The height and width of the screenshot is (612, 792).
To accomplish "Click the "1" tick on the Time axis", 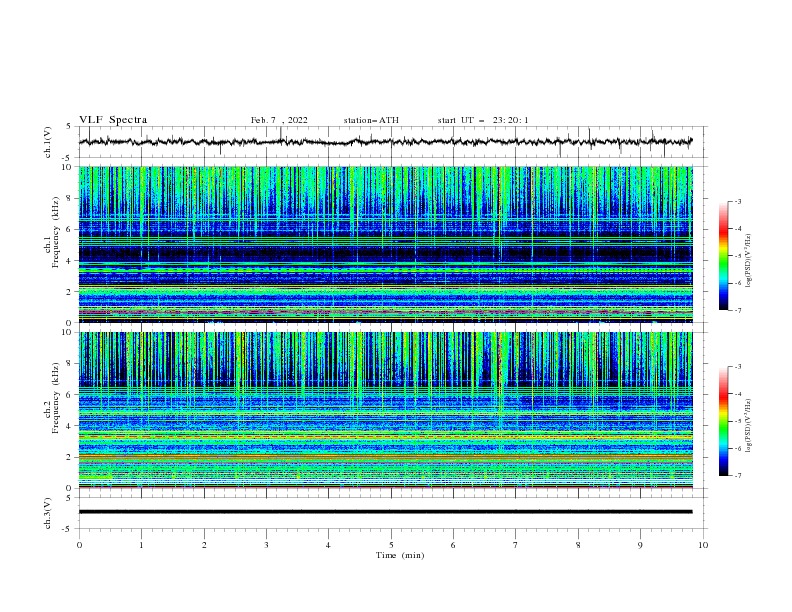I will (142, 545).
